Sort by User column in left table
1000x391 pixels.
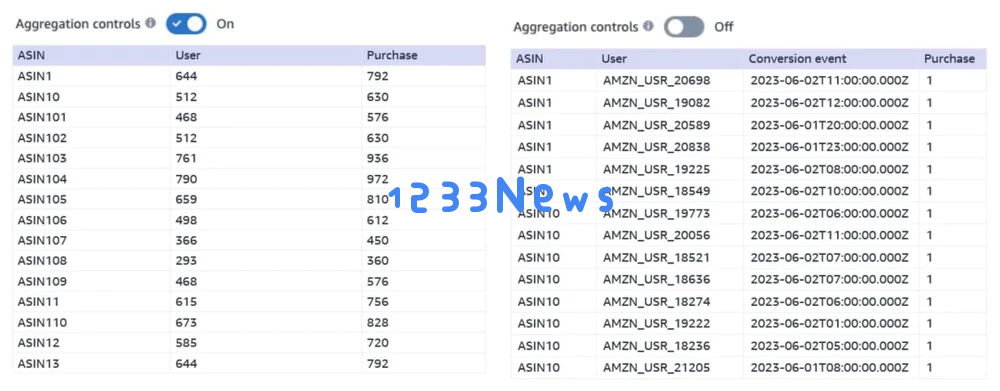click(188, 55)
